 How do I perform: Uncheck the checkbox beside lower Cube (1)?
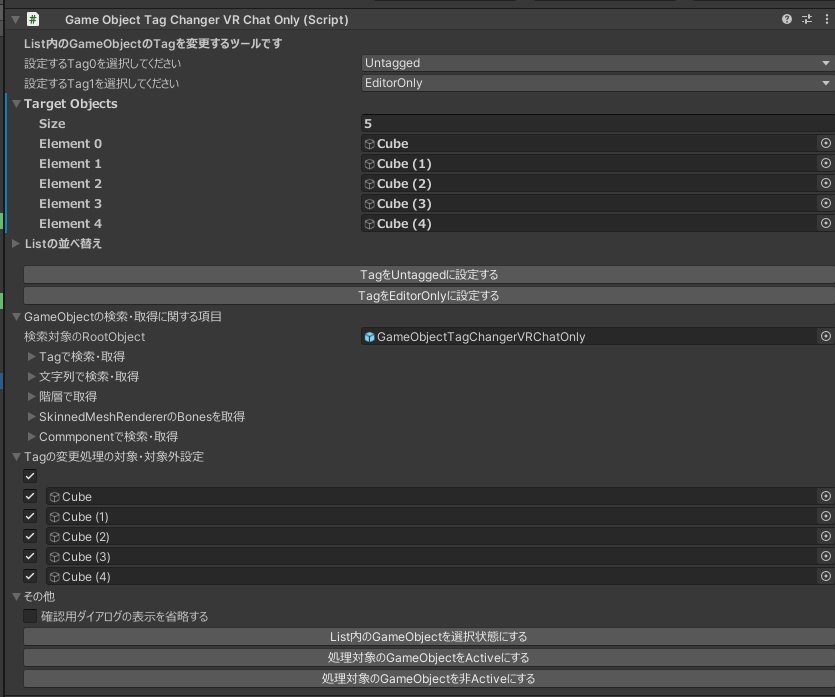[30, 516]
